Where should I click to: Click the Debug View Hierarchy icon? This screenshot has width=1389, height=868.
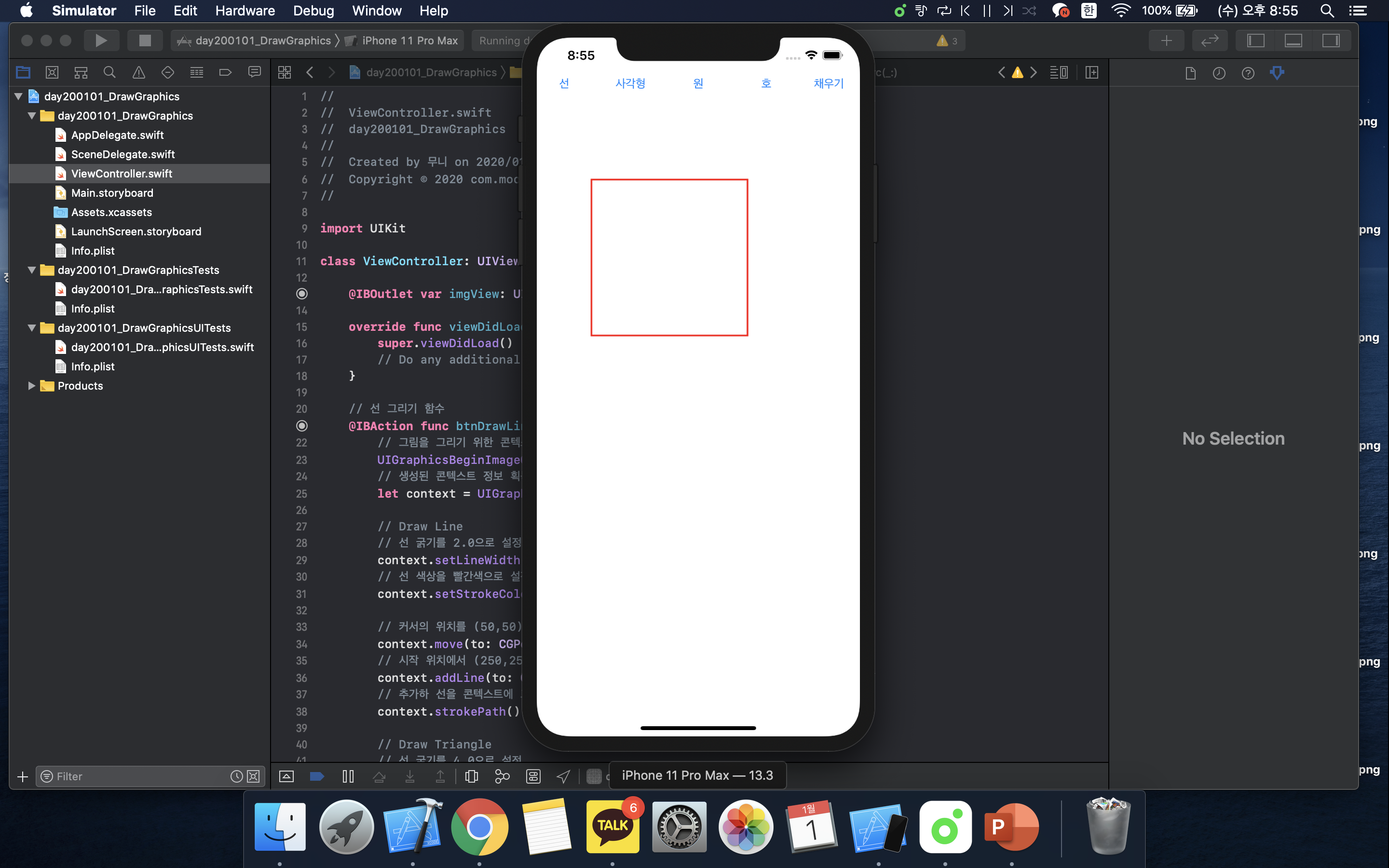click(471, 776)
